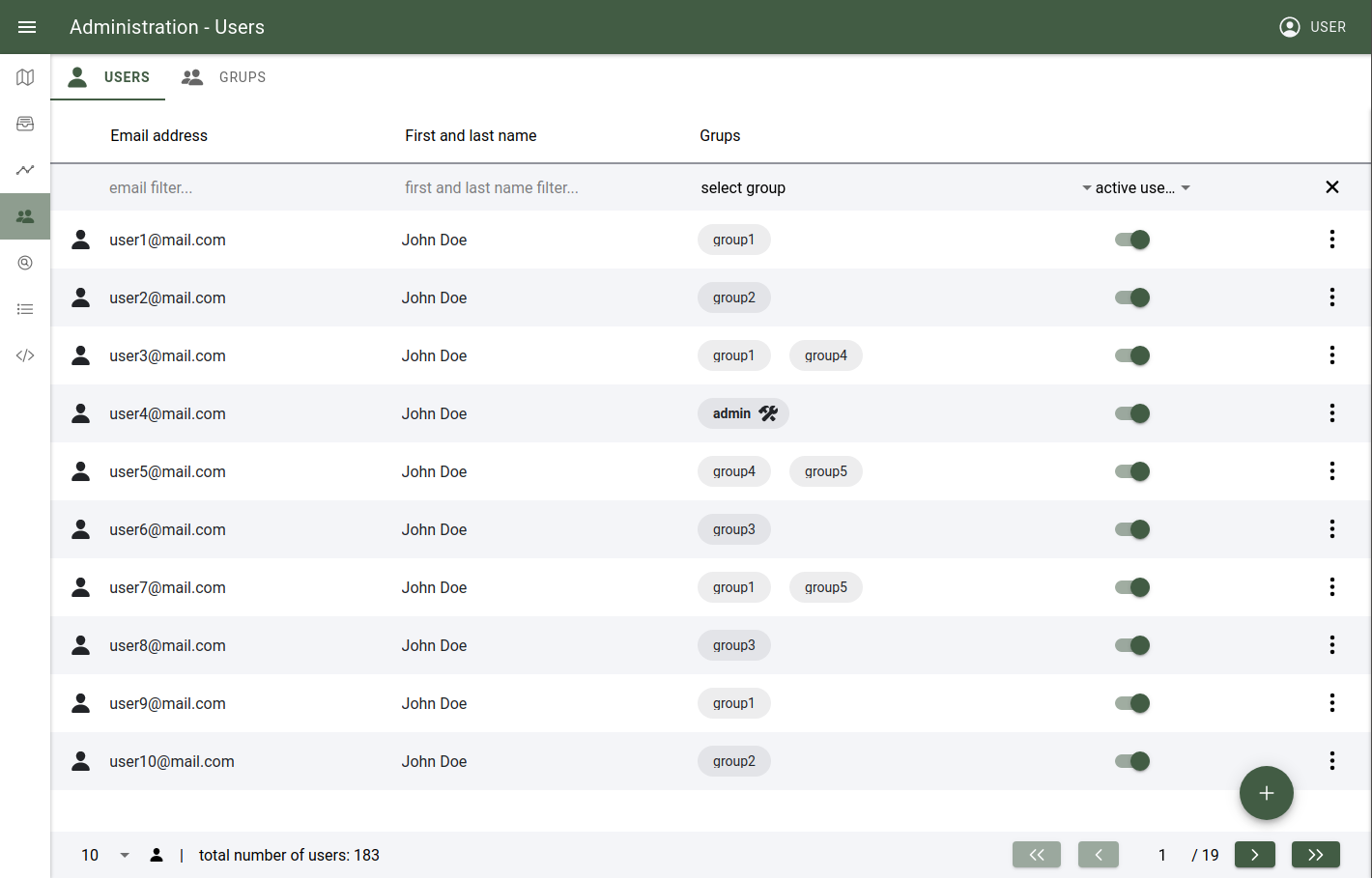Image resolution: width=1372 pixels, height=878 pixels.
Task: Click the group4 chip on user3 row
Action: 826,355
